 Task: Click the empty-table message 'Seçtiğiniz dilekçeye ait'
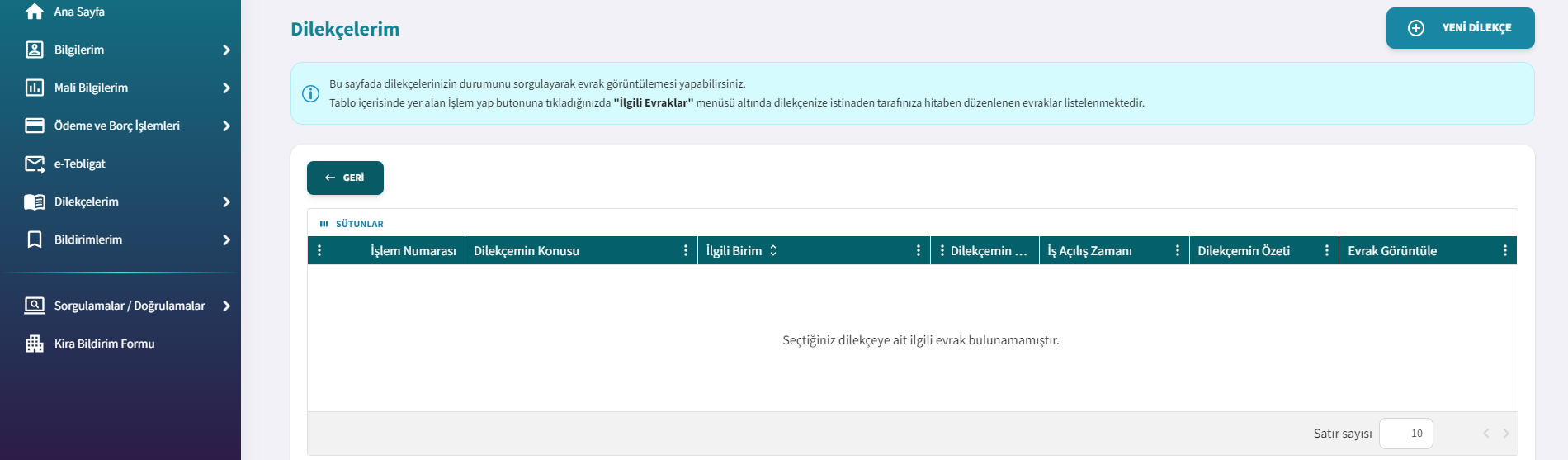(x=920, y=340)
